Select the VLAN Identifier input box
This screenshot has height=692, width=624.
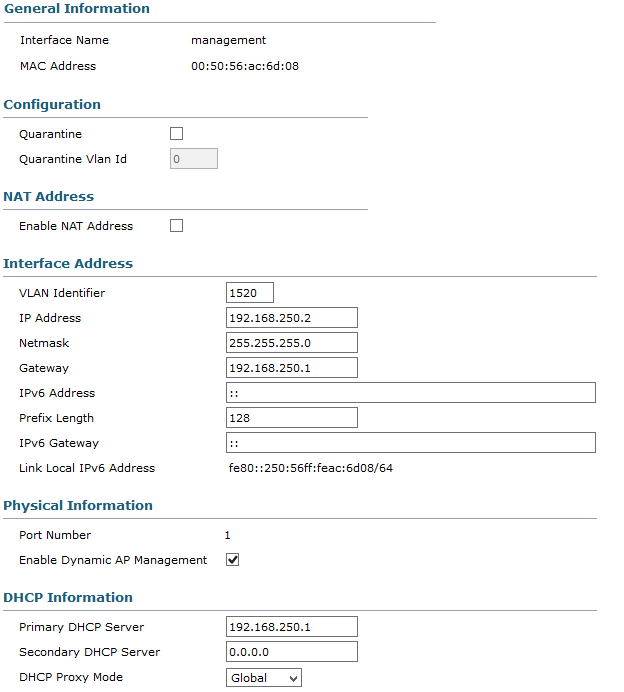250,293
